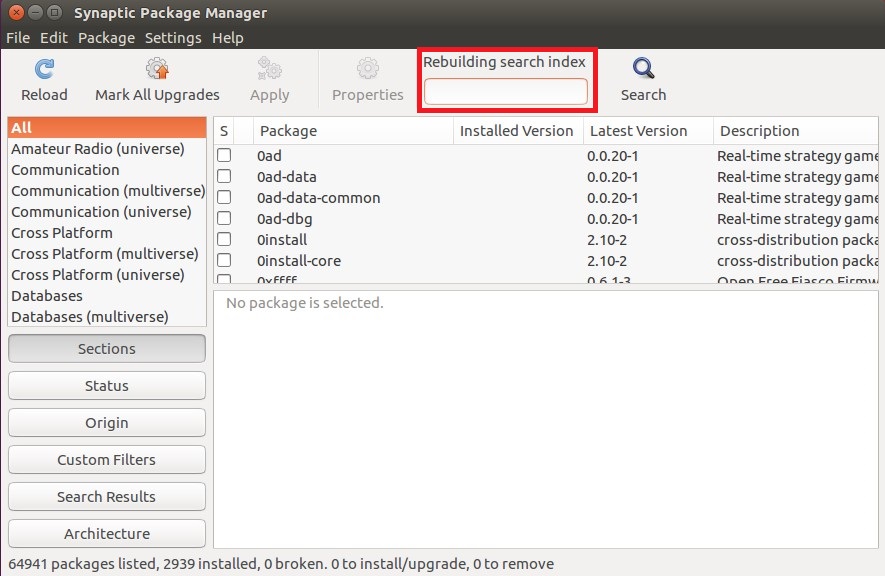The height and width of the screenshot is (576, 885).
Task: Sort by Package column header
Action: pyautogui.click(x=353, y=131)
